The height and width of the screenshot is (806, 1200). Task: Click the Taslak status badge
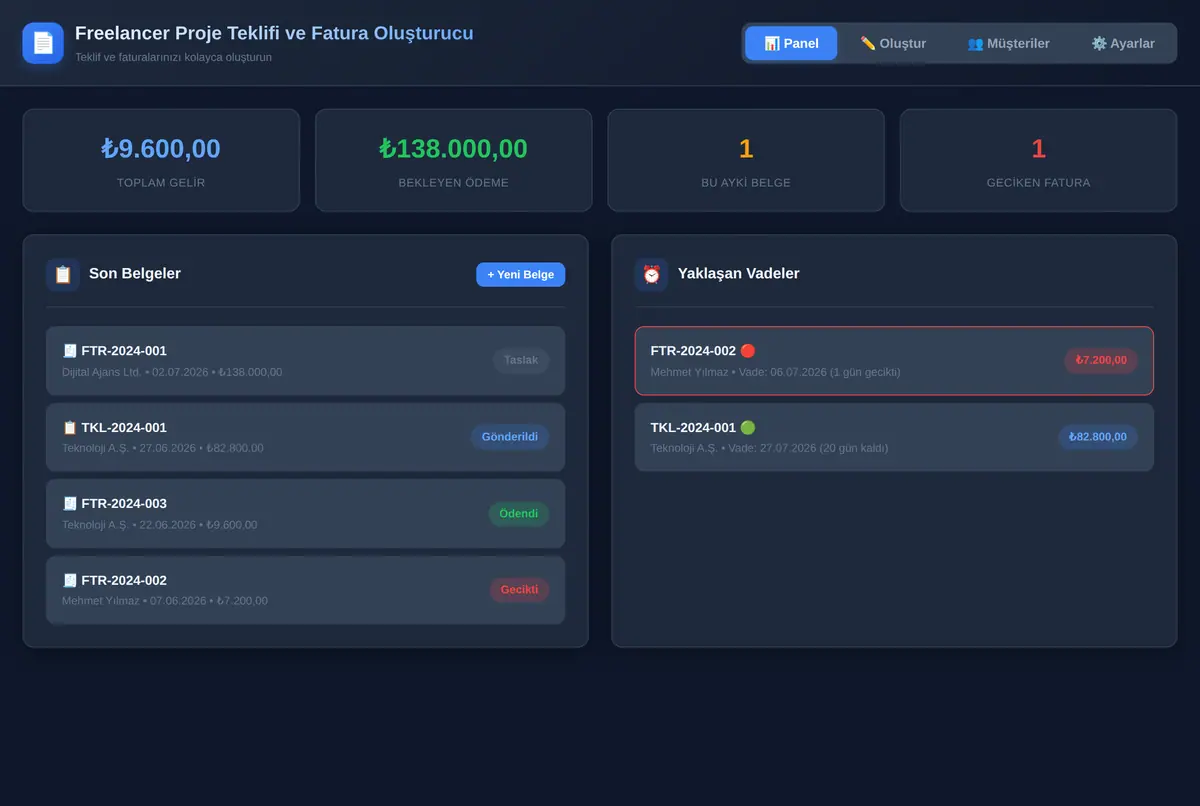coord(520,360)
